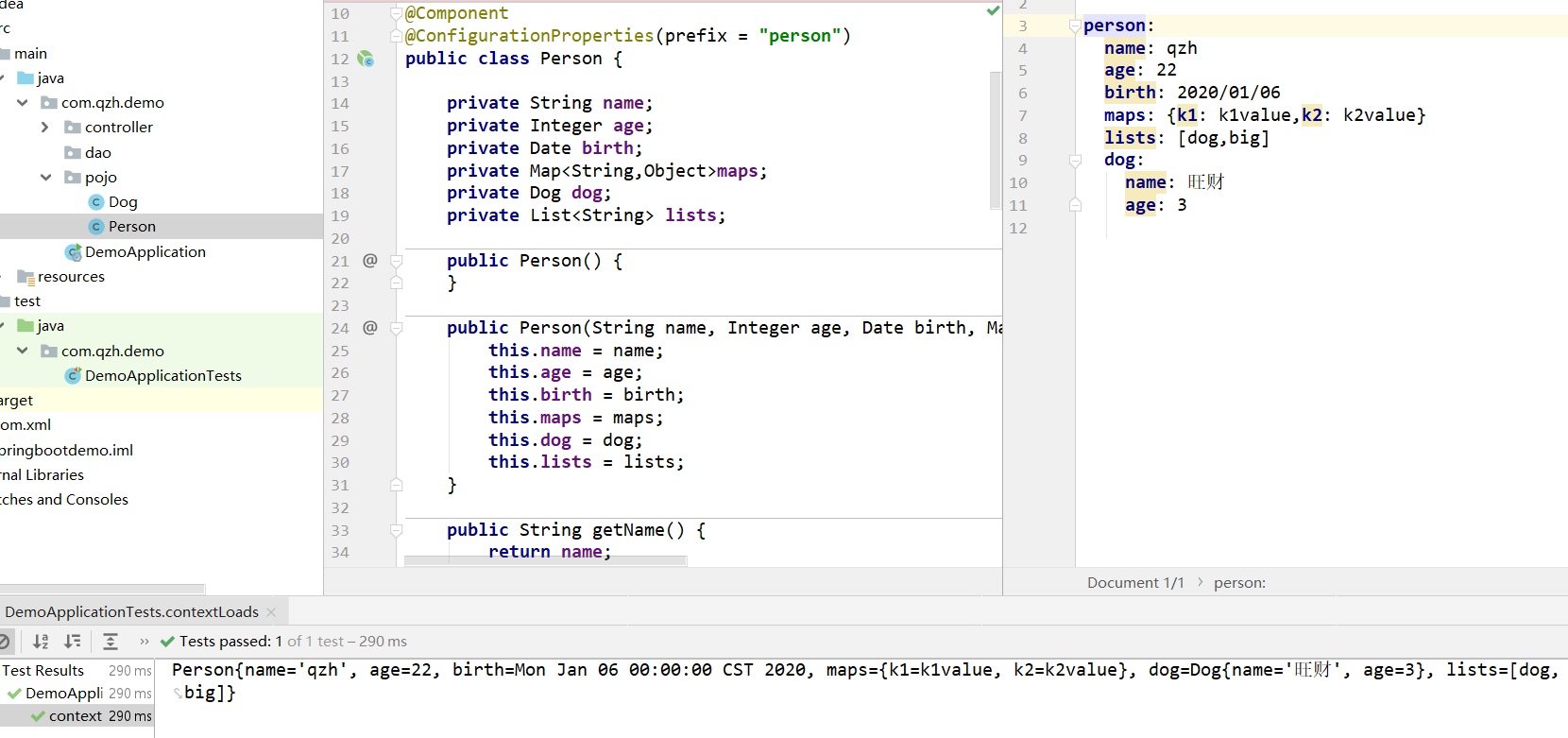Click line number 20 in the gutter
This screenshot has width=1568, height=738.
340,239
